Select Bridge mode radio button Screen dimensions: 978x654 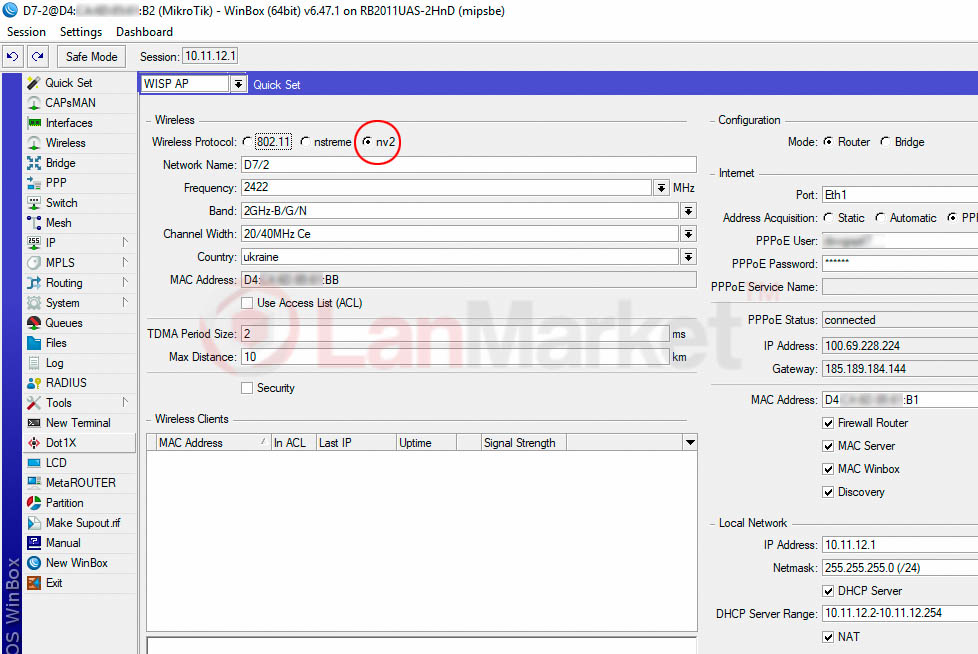(x=885, y=142)
